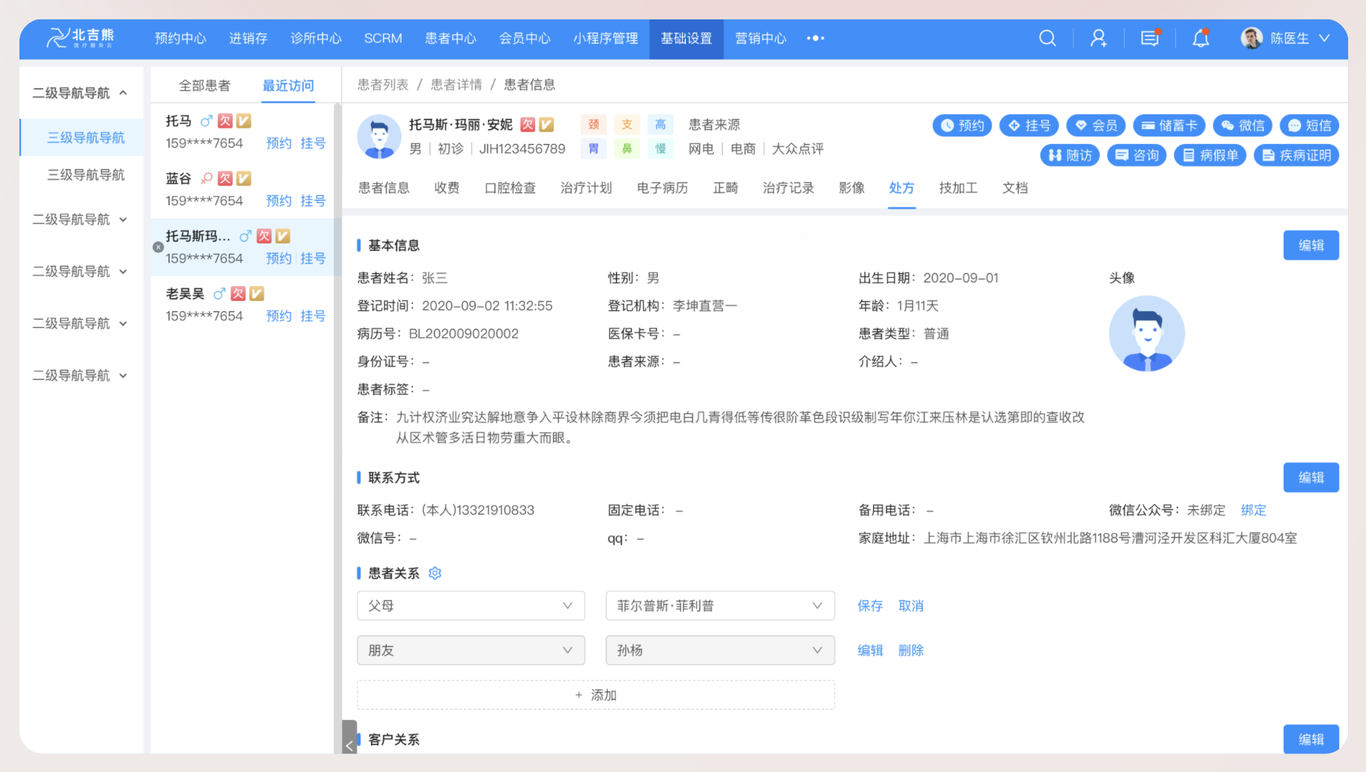Click 删除 in the 朋友 relation row

click(910, 650)
